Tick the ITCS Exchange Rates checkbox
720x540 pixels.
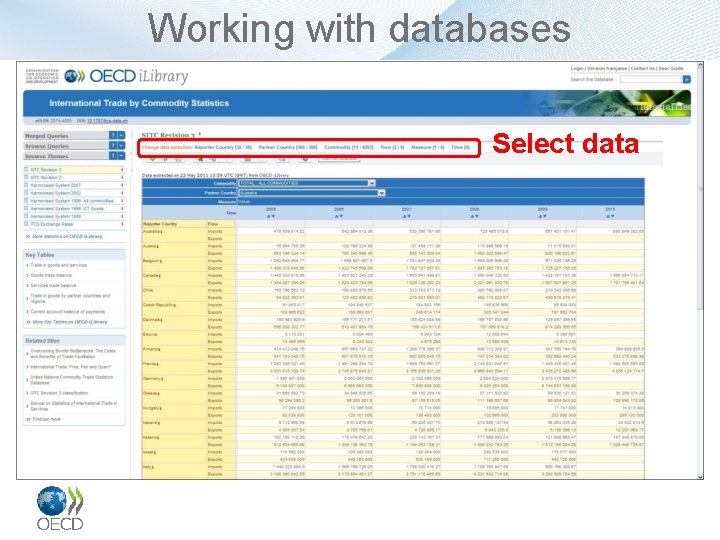26,224
